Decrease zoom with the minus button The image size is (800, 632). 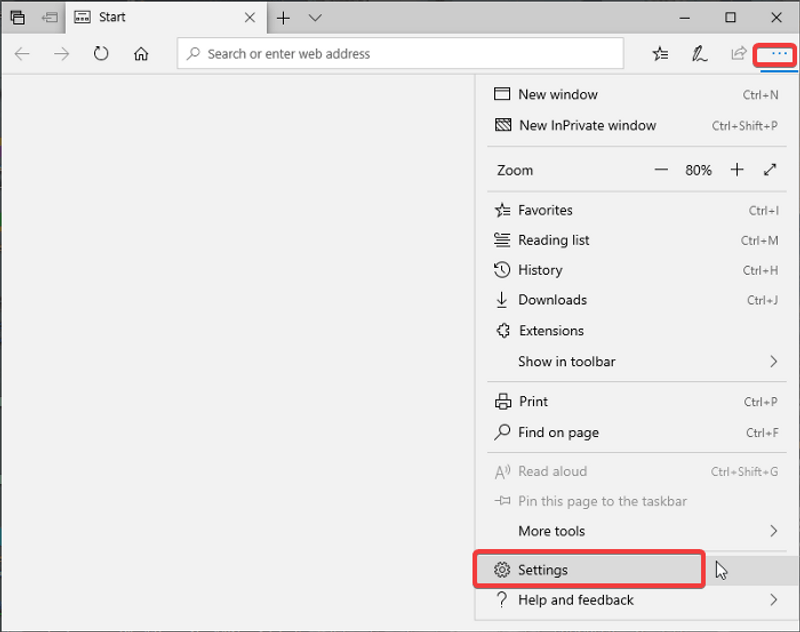[661, 170]
